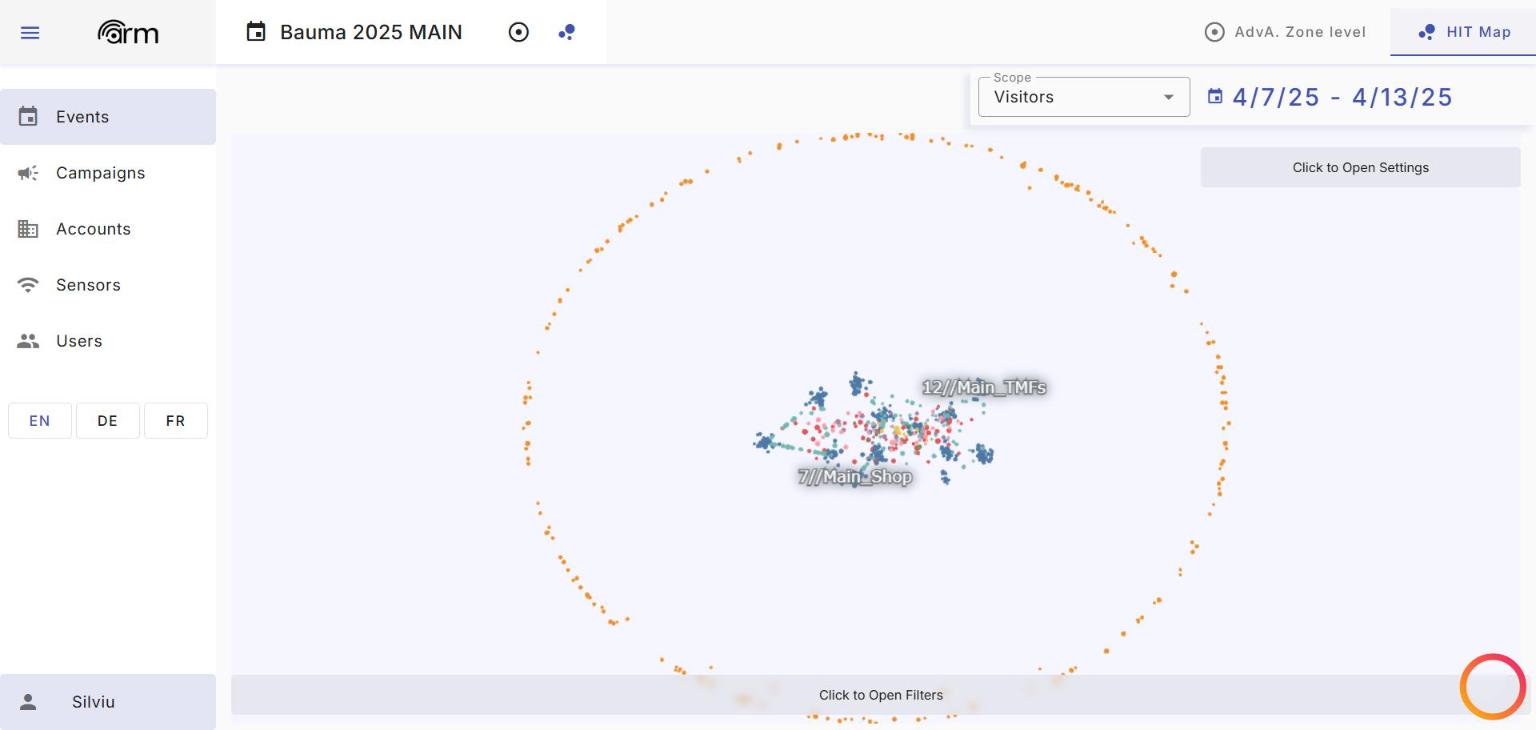
Task: Open the hamburger menu icon
Action: pos(30,32)
